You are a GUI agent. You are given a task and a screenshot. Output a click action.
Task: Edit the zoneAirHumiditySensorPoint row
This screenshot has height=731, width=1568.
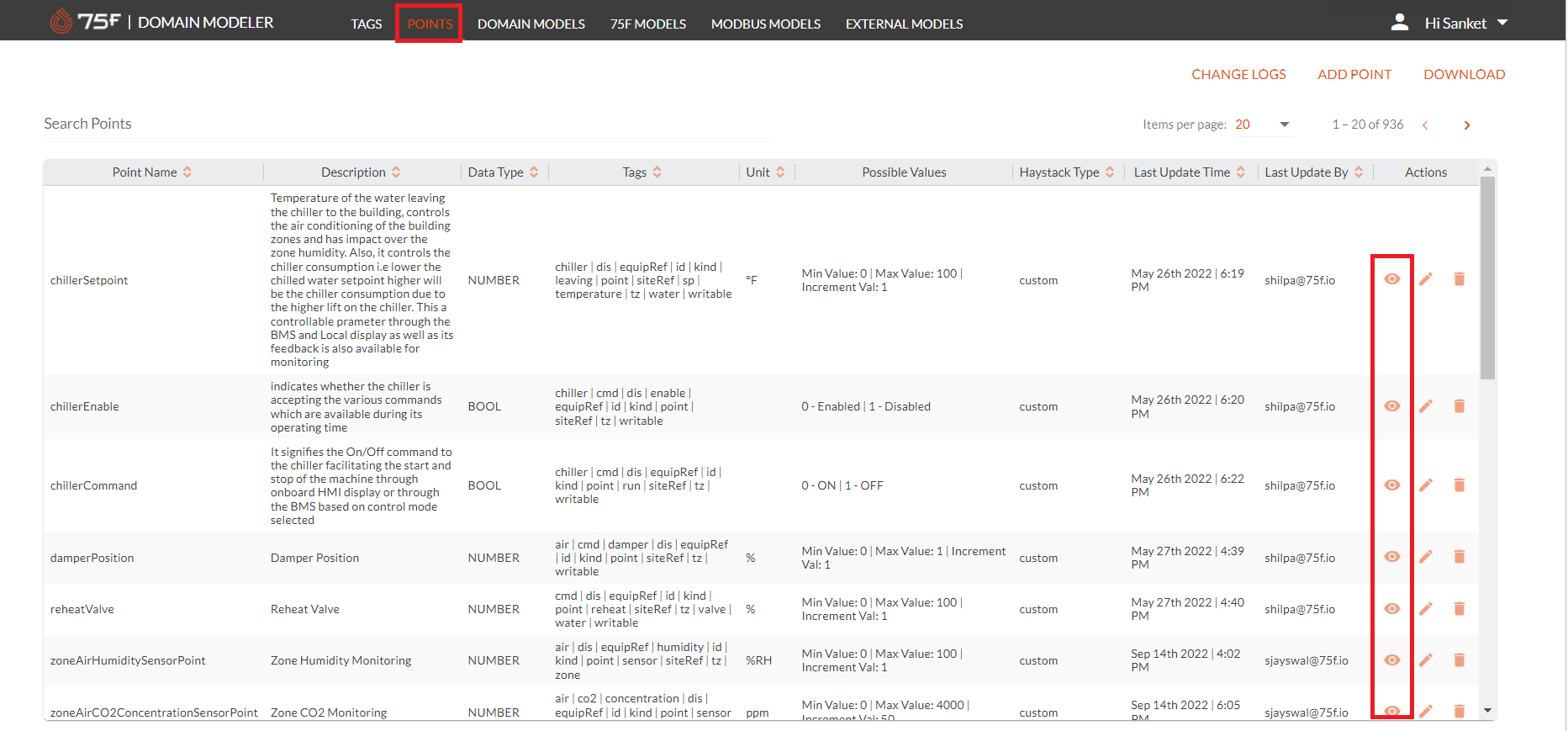(1426, 660)
